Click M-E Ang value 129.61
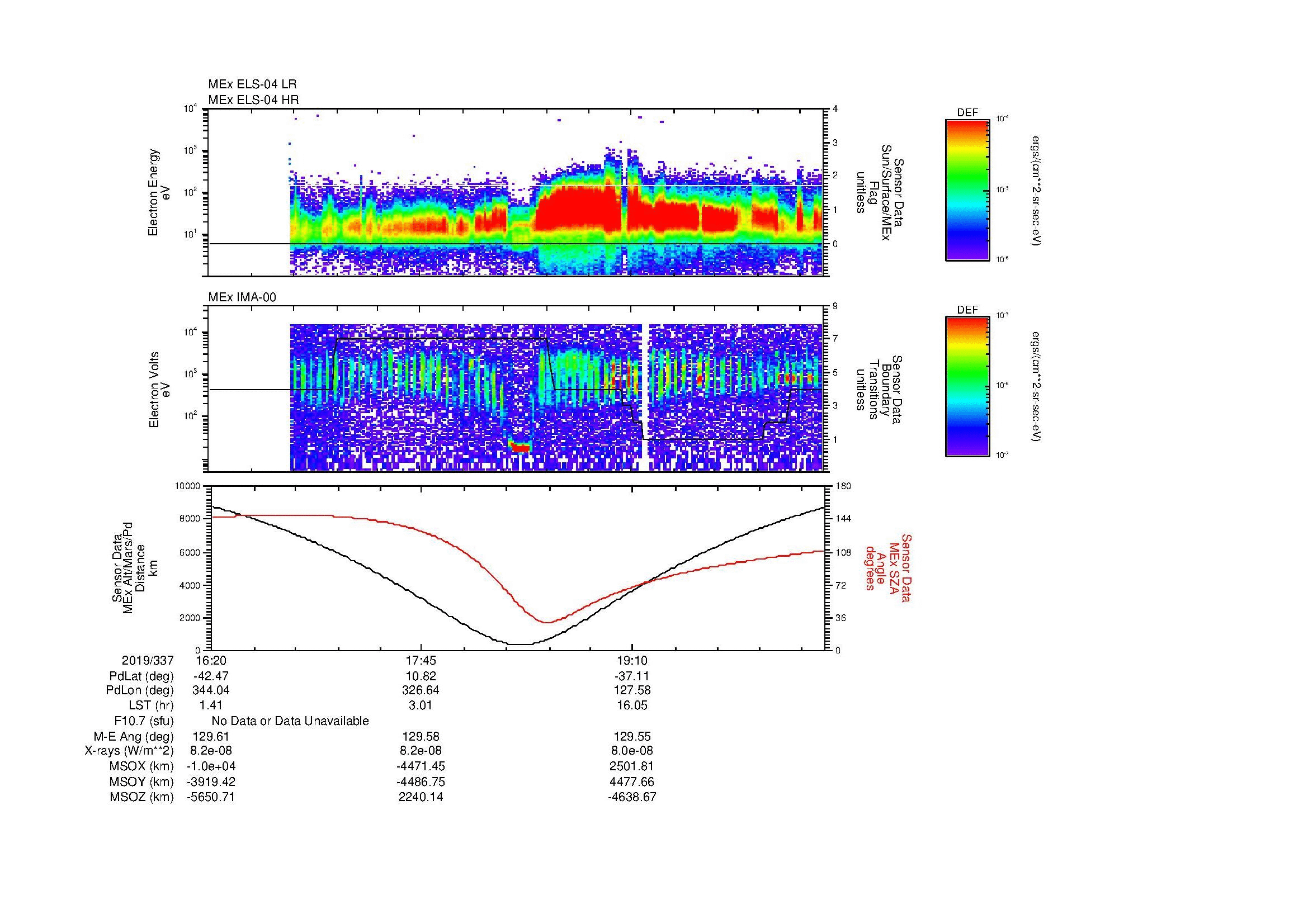 tap(211, 736)
